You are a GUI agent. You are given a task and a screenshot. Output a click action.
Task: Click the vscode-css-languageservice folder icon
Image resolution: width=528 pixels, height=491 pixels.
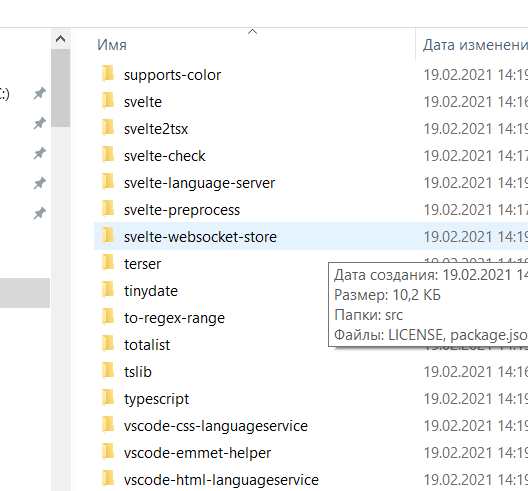108,425
